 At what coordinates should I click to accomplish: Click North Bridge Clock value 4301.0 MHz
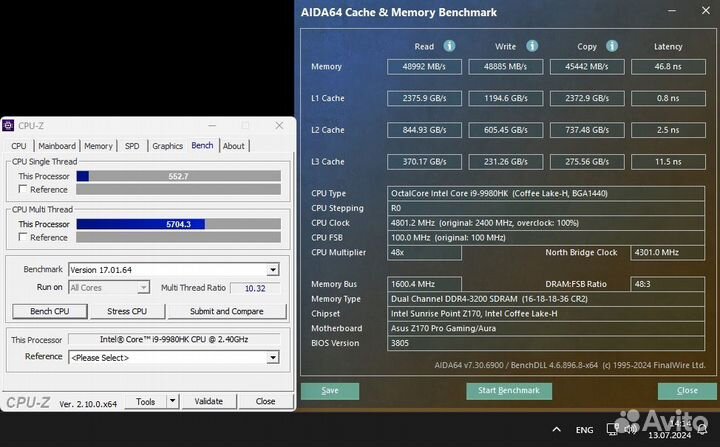[x=668, y=252]
